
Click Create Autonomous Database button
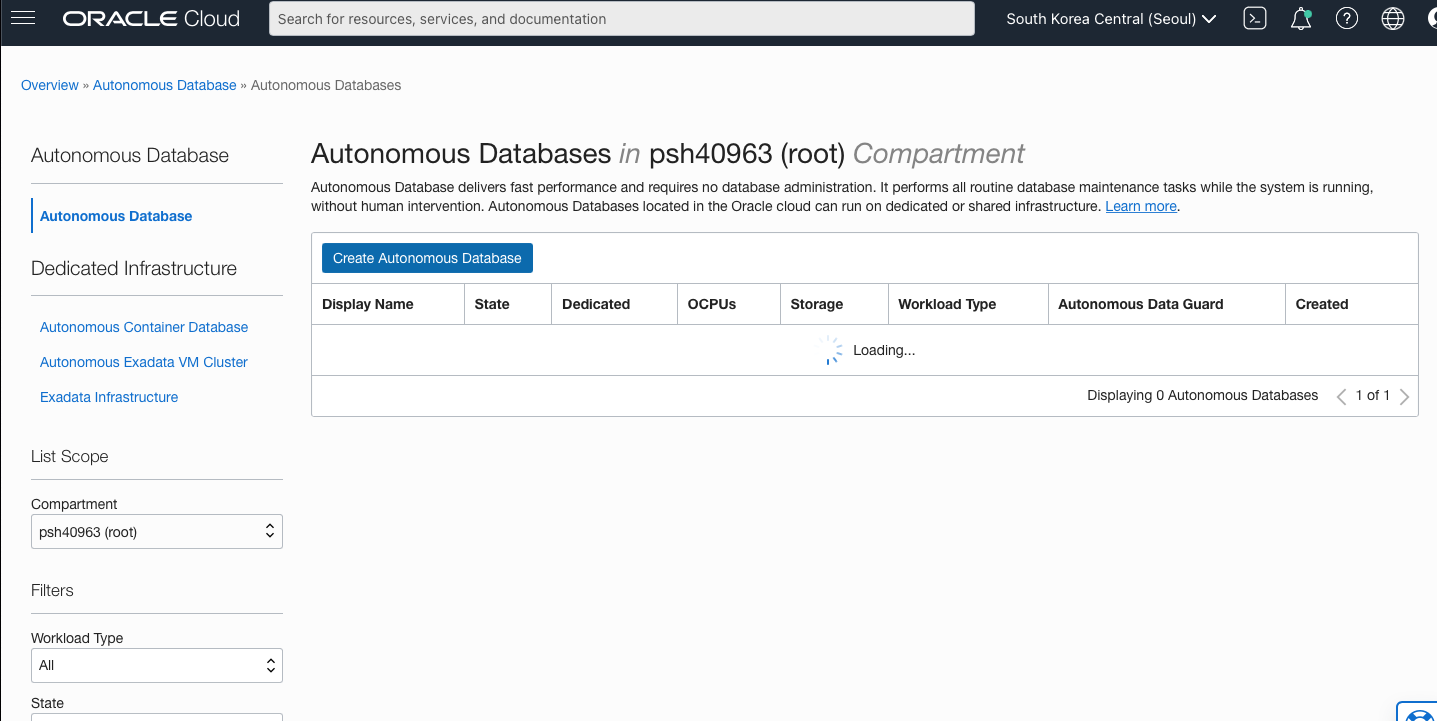pyautogui.click(x=427, y=258)
